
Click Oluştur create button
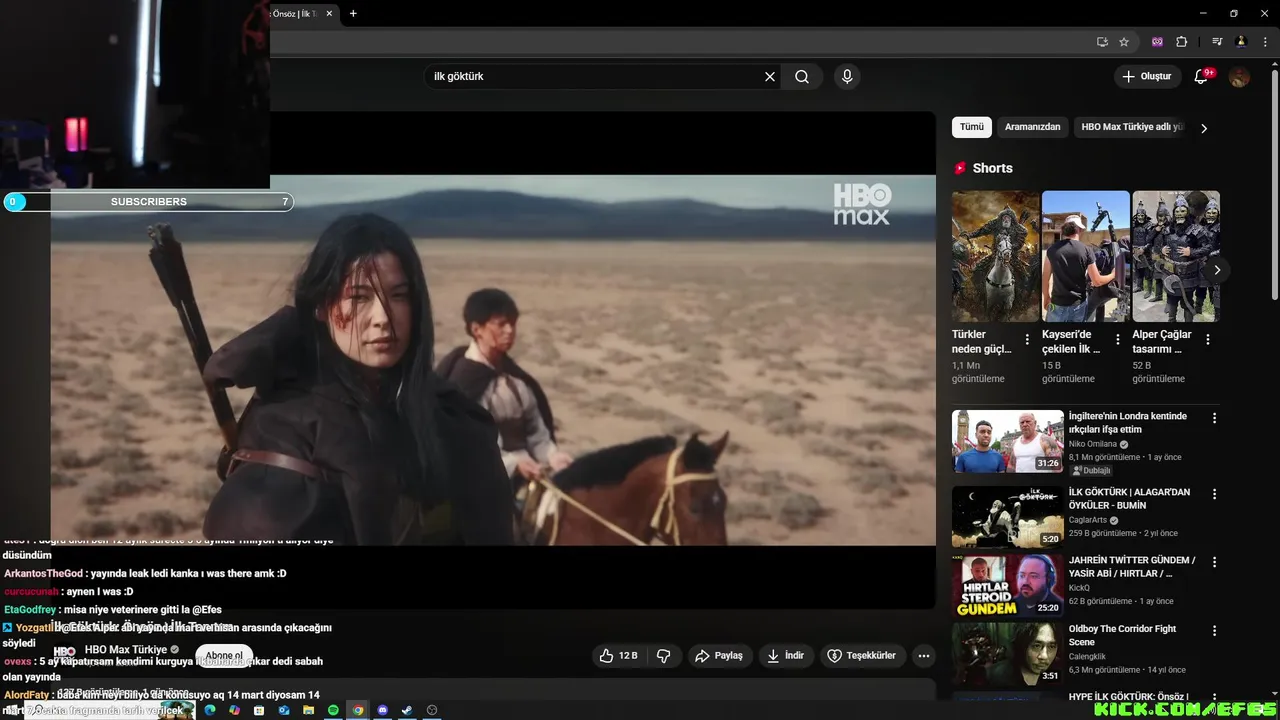pos(1147,77)
